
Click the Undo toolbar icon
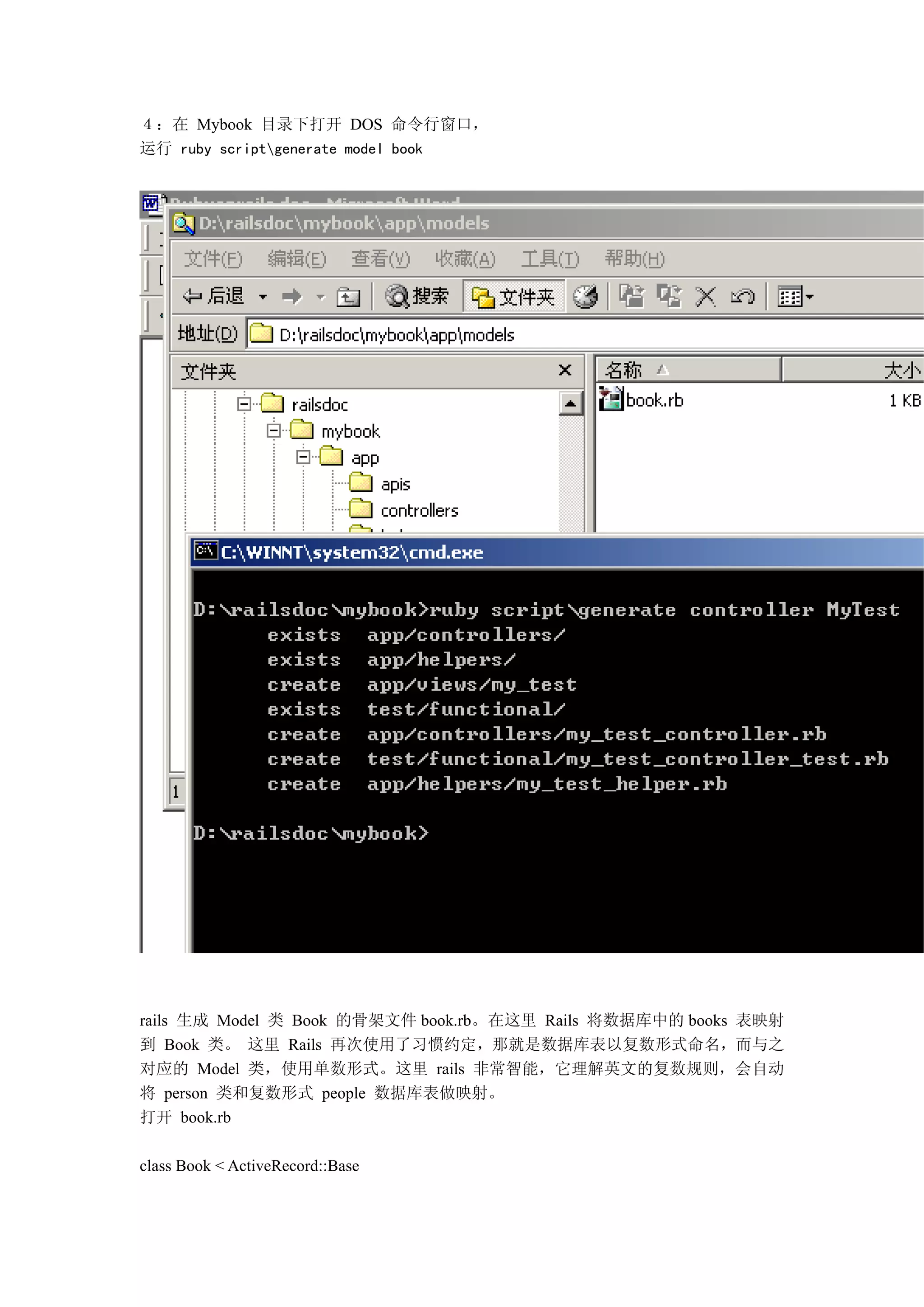click(742, 296)
